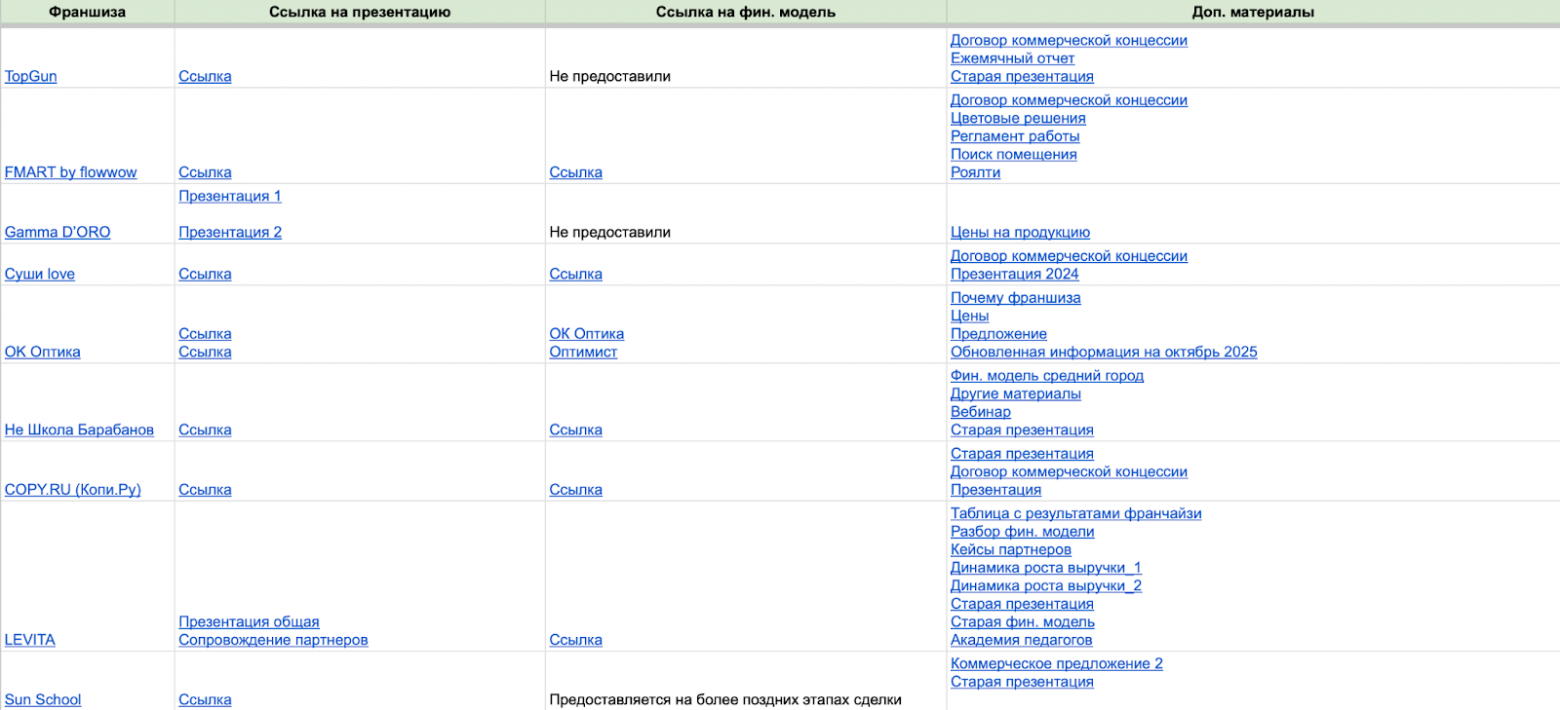1560x710 pixels.
Task: Select the Ссылка на фин. модель header
Action: [745, 12]
